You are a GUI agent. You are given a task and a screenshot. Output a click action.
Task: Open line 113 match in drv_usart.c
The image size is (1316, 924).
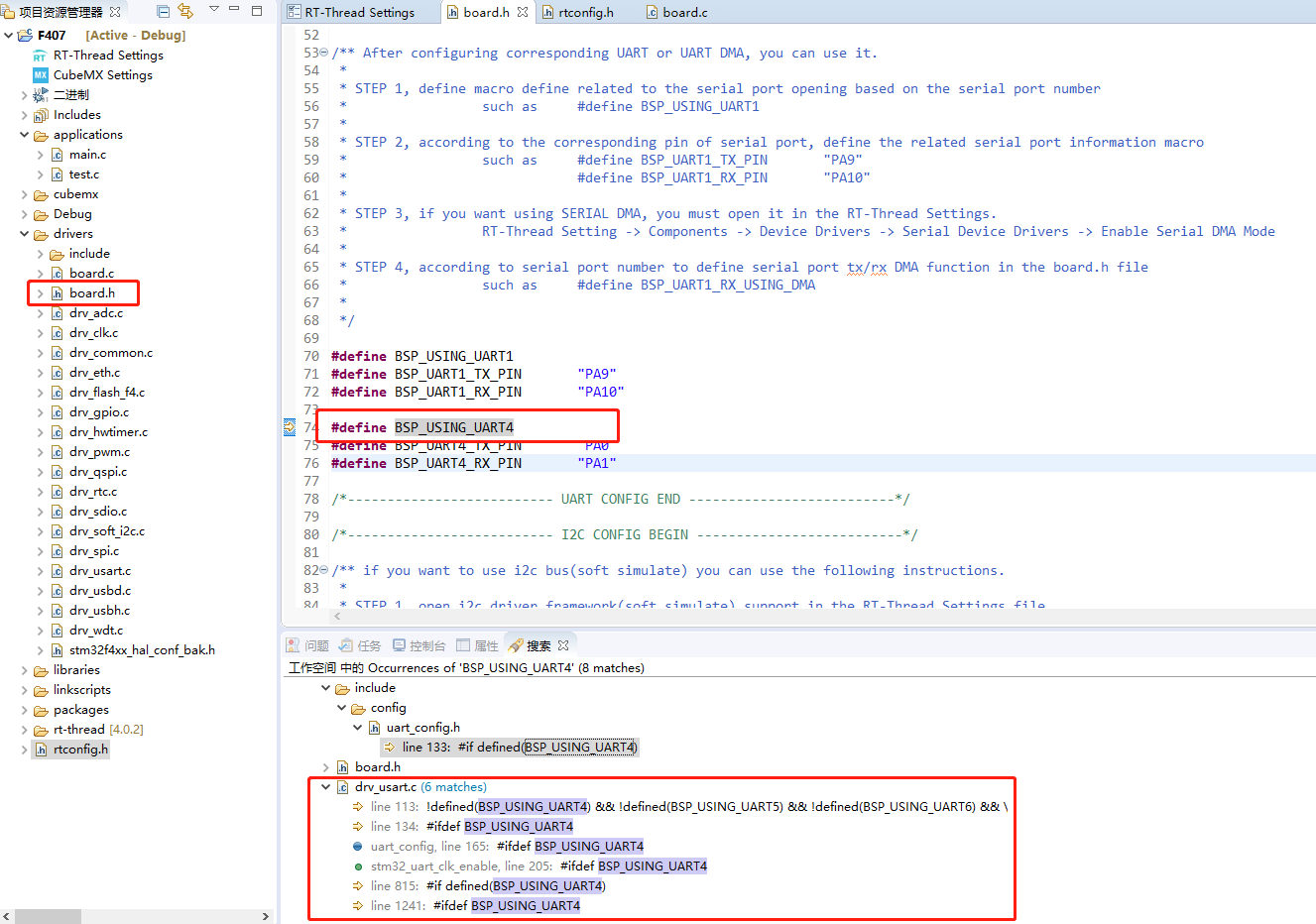pyautogui.click(x=689, y=807)
